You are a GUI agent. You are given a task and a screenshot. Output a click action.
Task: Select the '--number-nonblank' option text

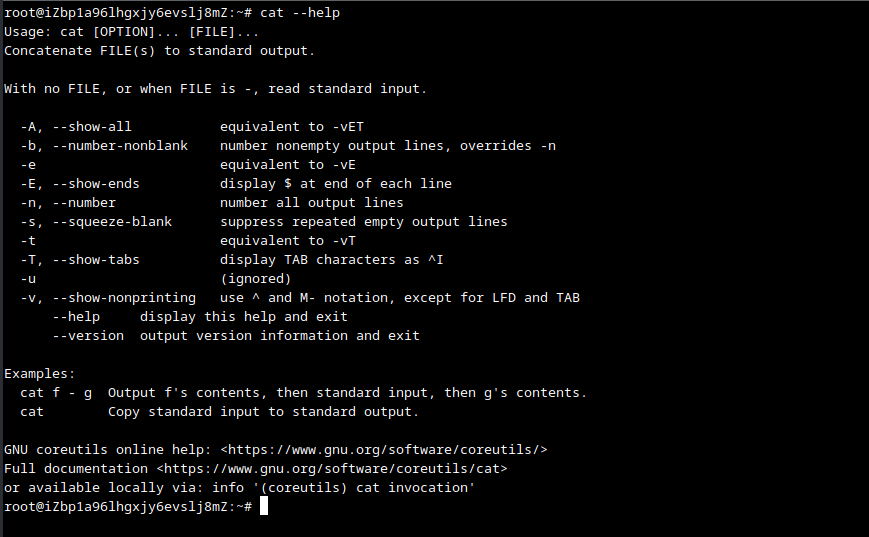[120, 146]
